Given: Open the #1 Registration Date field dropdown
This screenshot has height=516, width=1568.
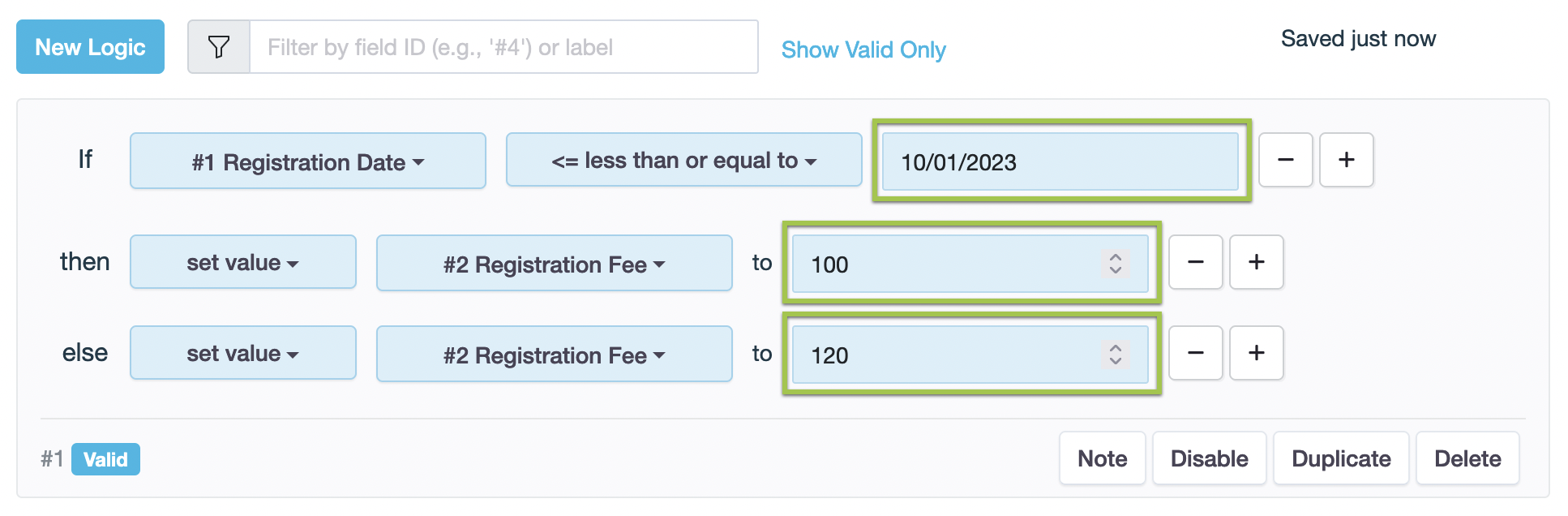Looking at the screenshot, I should (x=308, y=161).
